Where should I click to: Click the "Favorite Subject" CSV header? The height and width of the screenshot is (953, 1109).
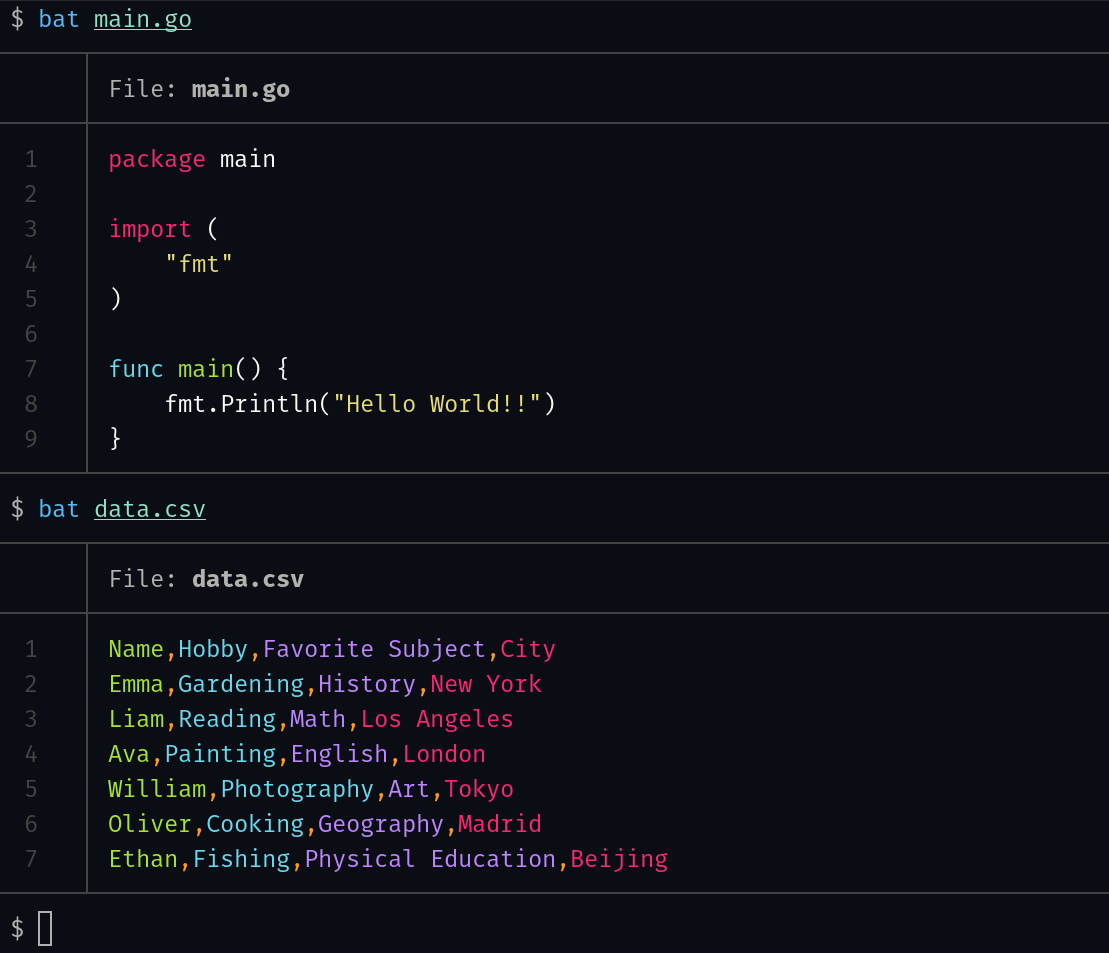[x=374, y=649]
